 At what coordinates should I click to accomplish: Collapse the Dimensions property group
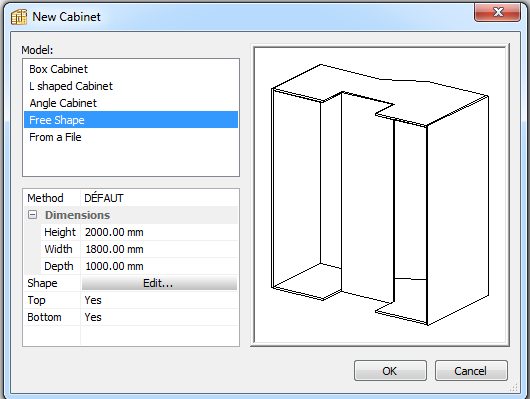tap(32, 215)
